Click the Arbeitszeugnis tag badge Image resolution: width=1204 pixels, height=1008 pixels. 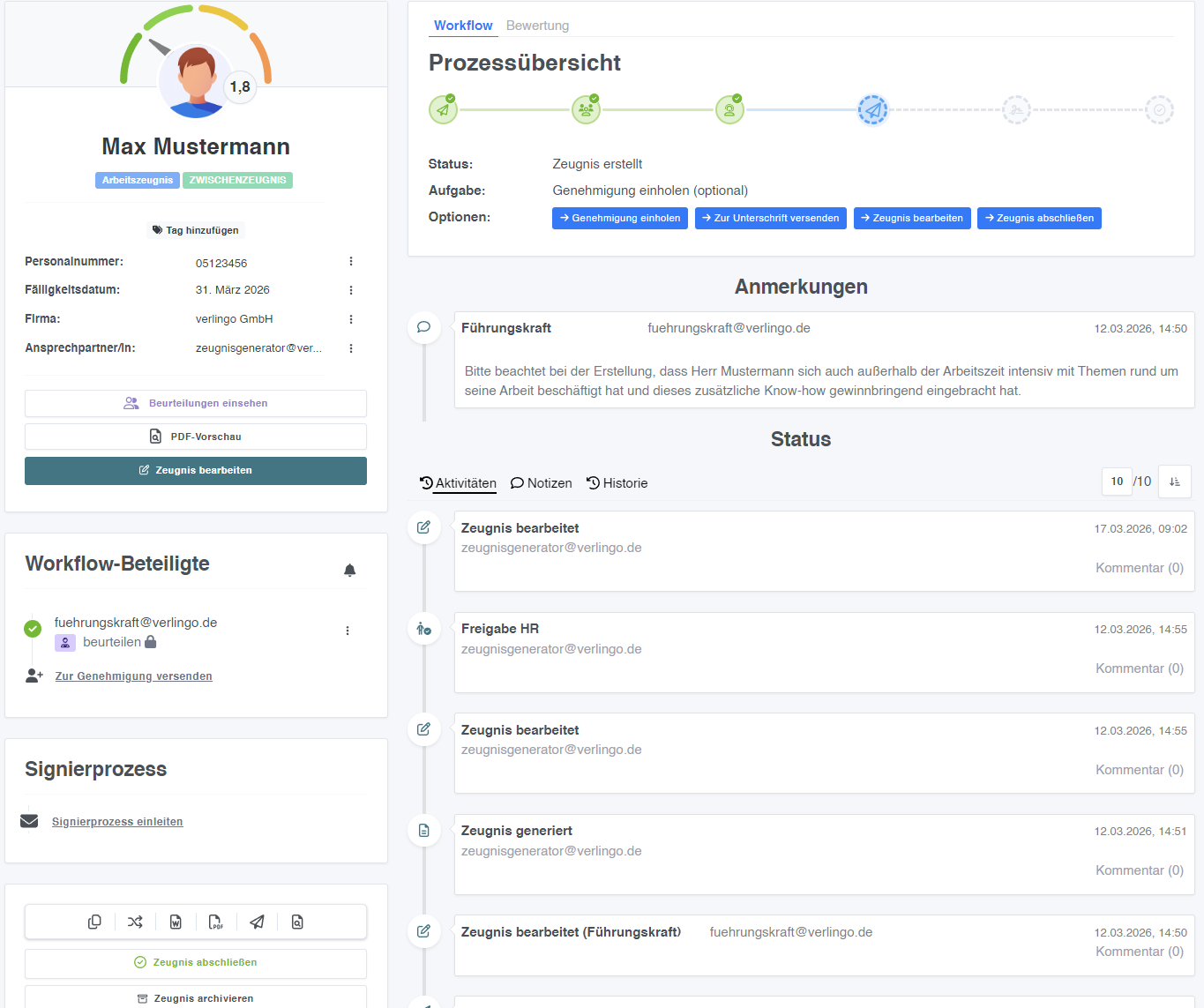tap(138, 180)
